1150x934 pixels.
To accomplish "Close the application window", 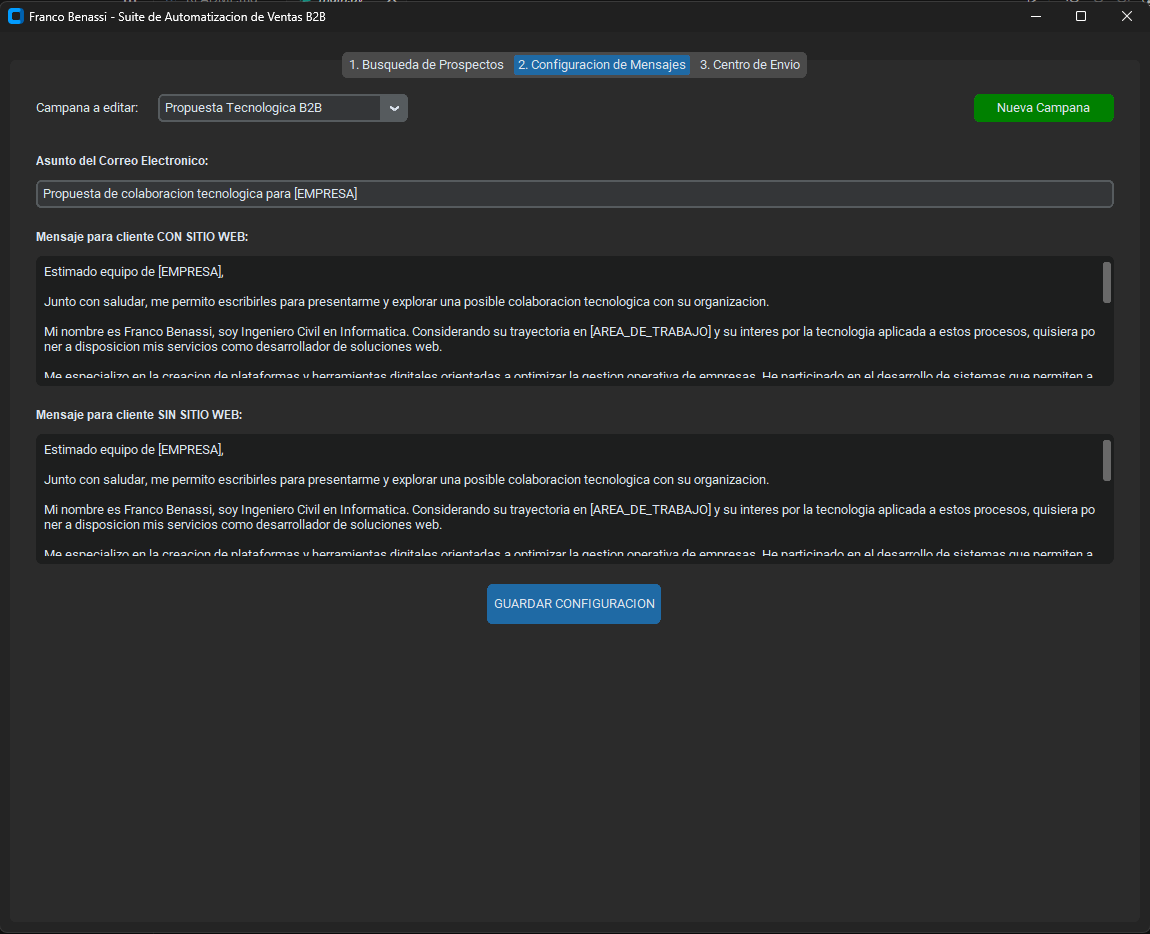I will click(1127, 16).
